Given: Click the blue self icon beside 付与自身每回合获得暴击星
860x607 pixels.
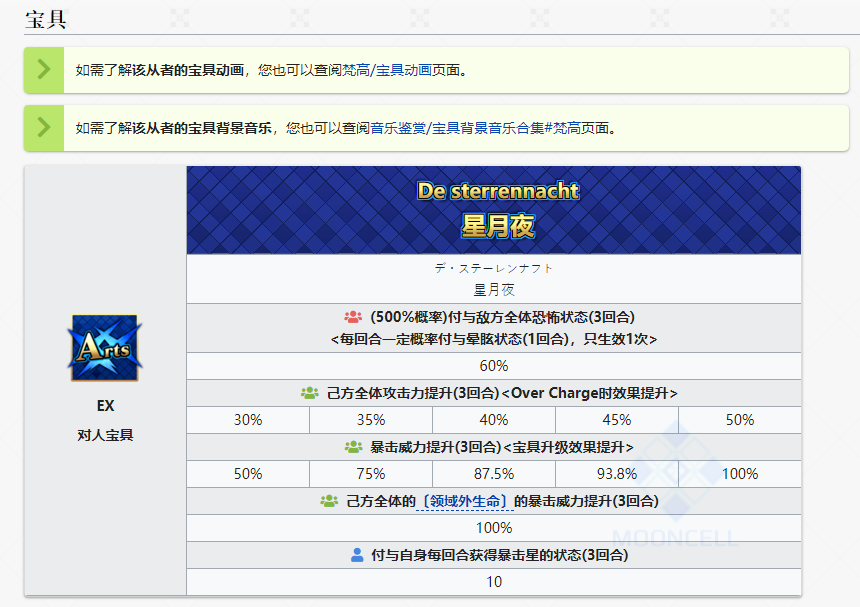Looking at the screenshot, I should (x=357, y=555).
